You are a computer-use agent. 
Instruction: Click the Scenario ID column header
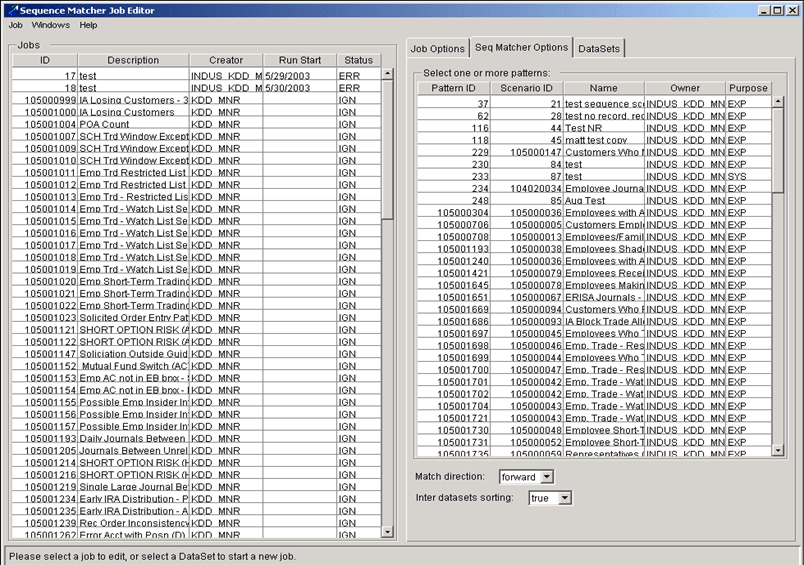tap(527, 88)
